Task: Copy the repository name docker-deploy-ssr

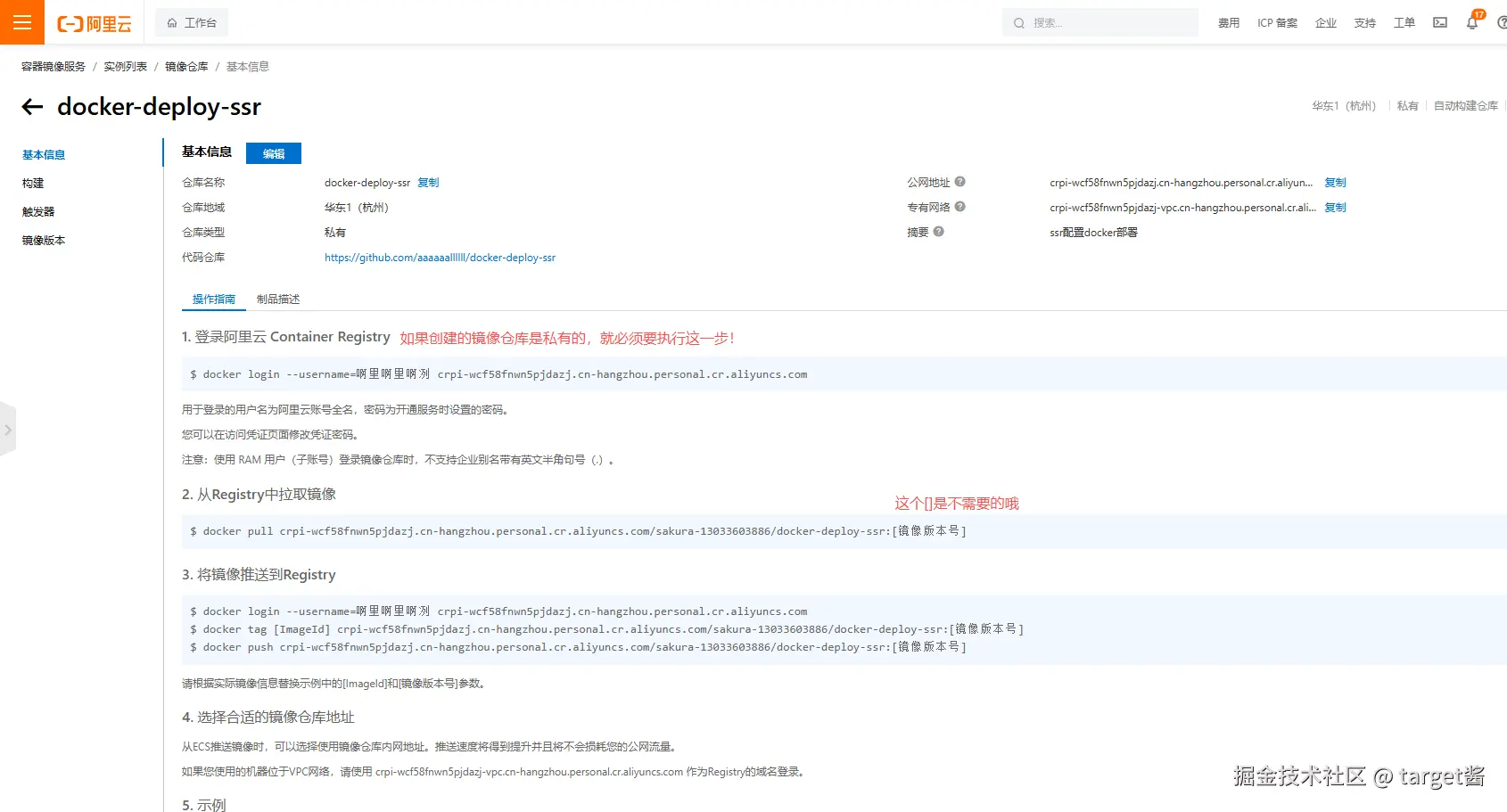Action: (428, 183)
